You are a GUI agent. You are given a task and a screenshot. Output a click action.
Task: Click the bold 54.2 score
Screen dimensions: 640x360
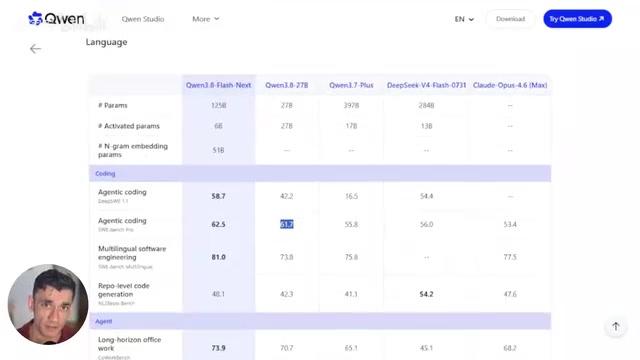click(x=426, y=294)
